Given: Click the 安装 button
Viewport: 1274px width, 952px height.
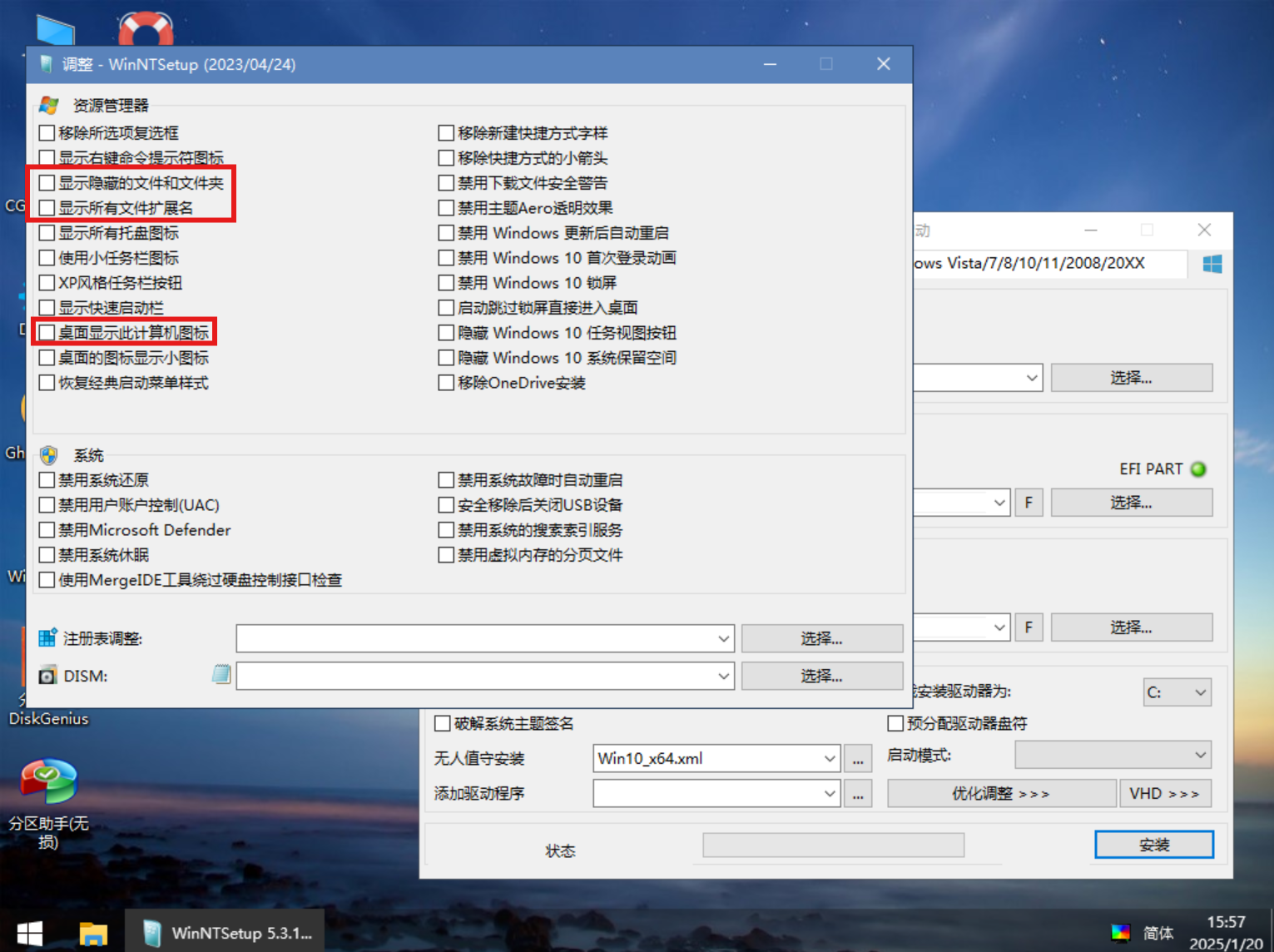Looking at the screenshot, I should click(x=1154, y=844).
